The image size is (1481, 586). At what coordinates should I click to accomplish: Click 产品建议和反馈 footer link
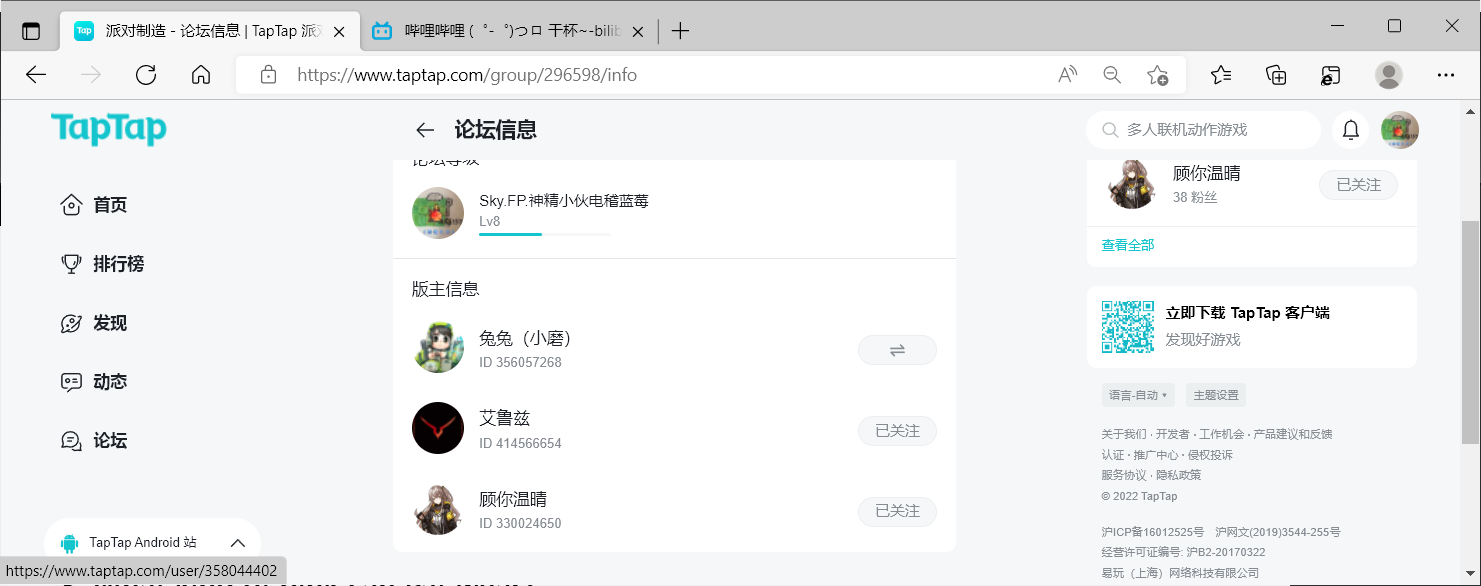pyautogui.click(x=1293, y=434)
